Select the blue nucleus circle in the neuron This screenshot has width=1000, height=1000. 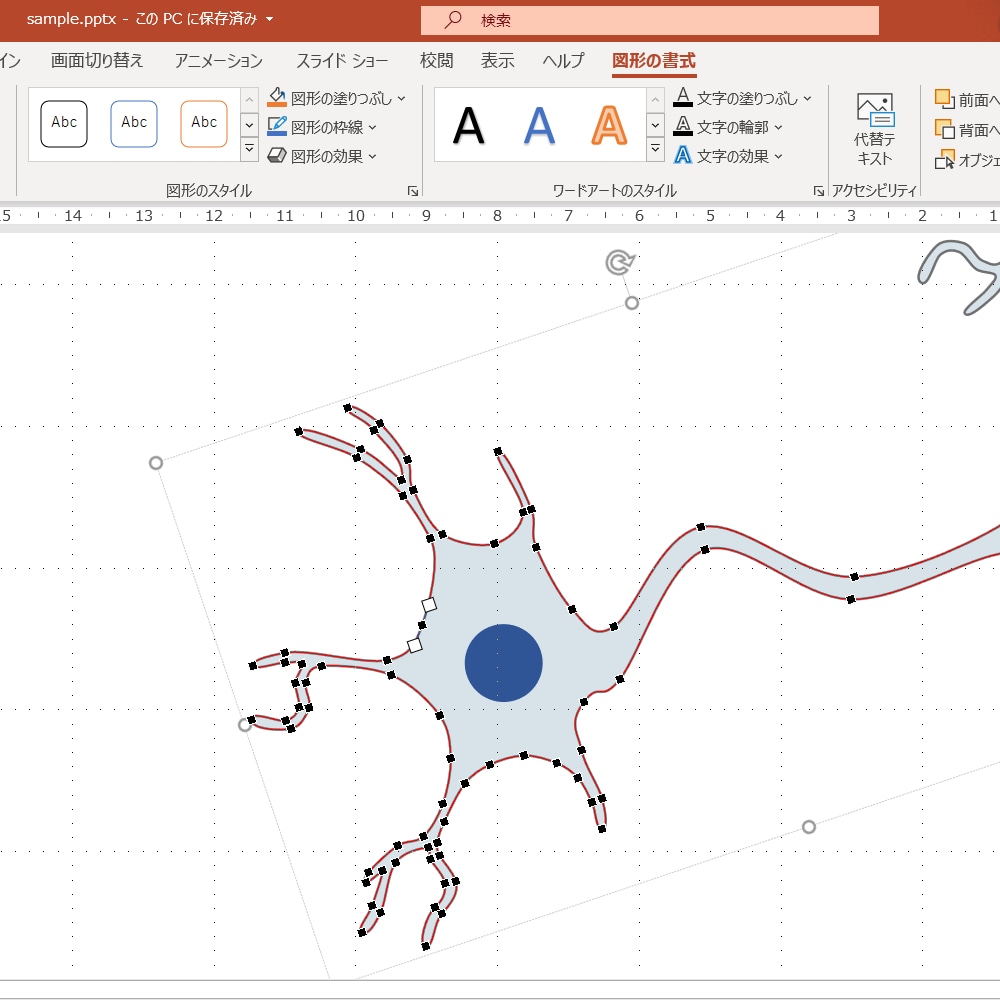(x=504, y=663)
